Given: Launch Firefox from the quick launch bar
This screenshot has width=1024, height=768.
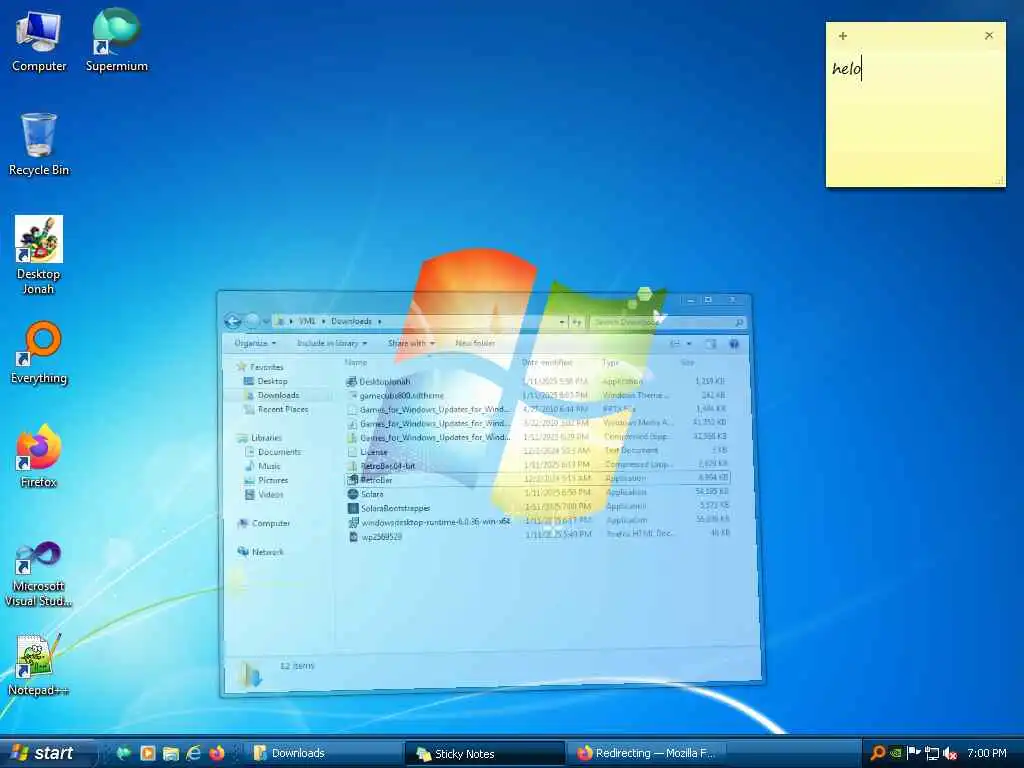Looking at the screenshot, I should click(217, 753).
